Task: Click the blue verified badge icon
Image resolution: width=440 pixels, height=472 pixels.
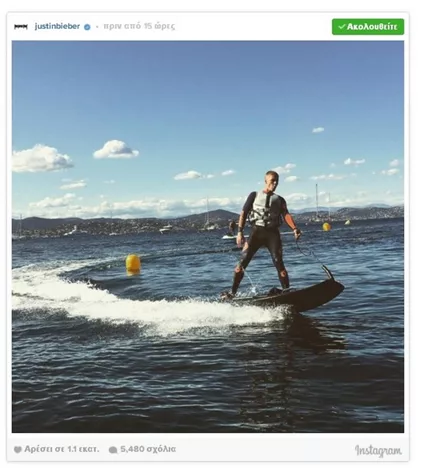Action: 87,27
